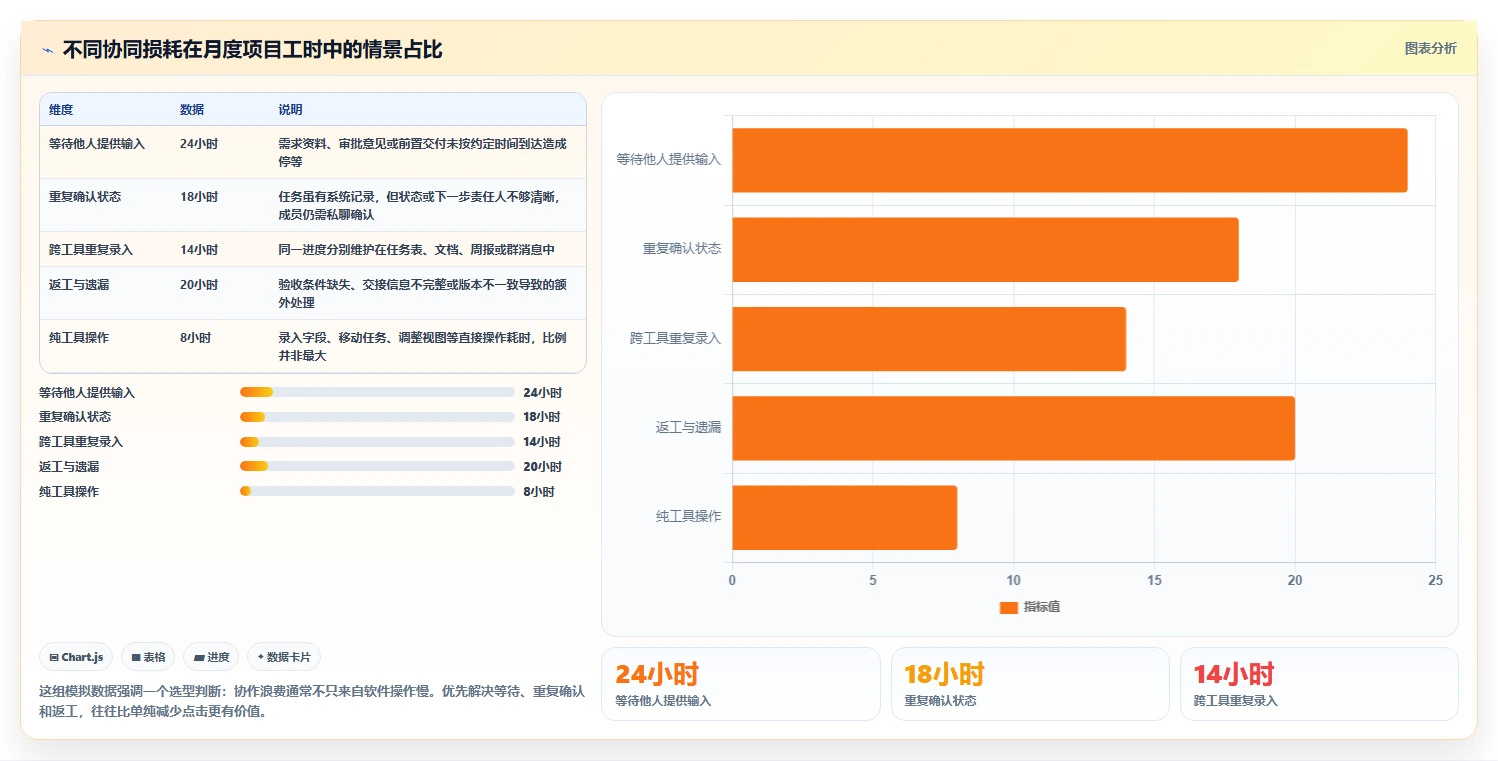Image resolution: width=1498 pixels, height=761 pixels.
Task: Click the 返工与遗漏 progress list label
Action: tap(69, 466)
